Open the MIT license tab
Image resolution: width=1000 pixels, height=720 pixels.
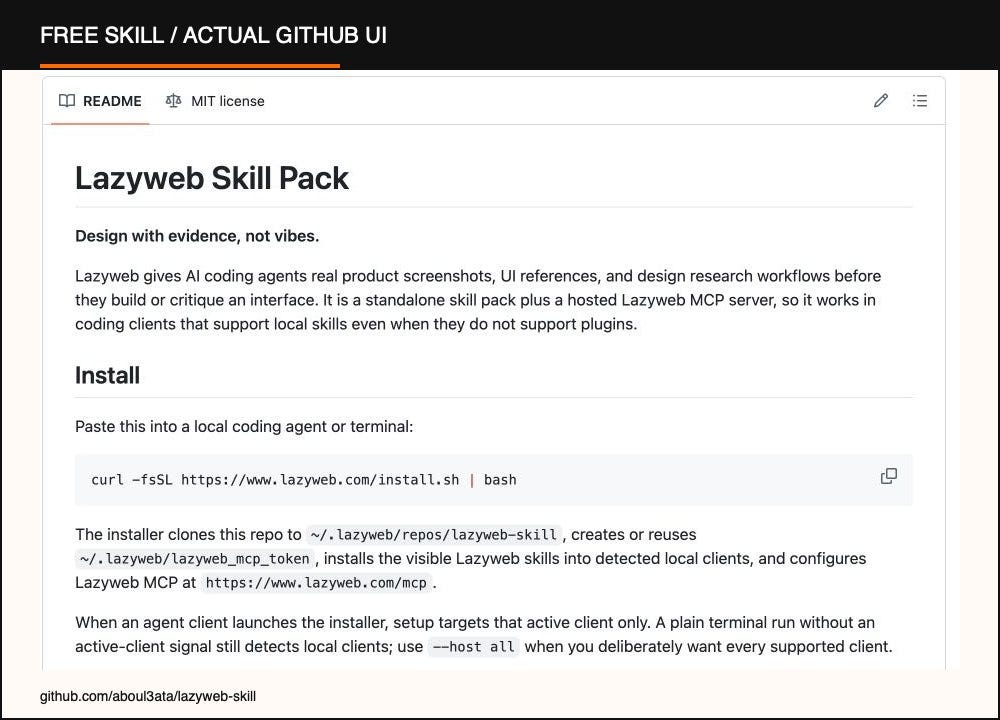click(x=215, y=101)
